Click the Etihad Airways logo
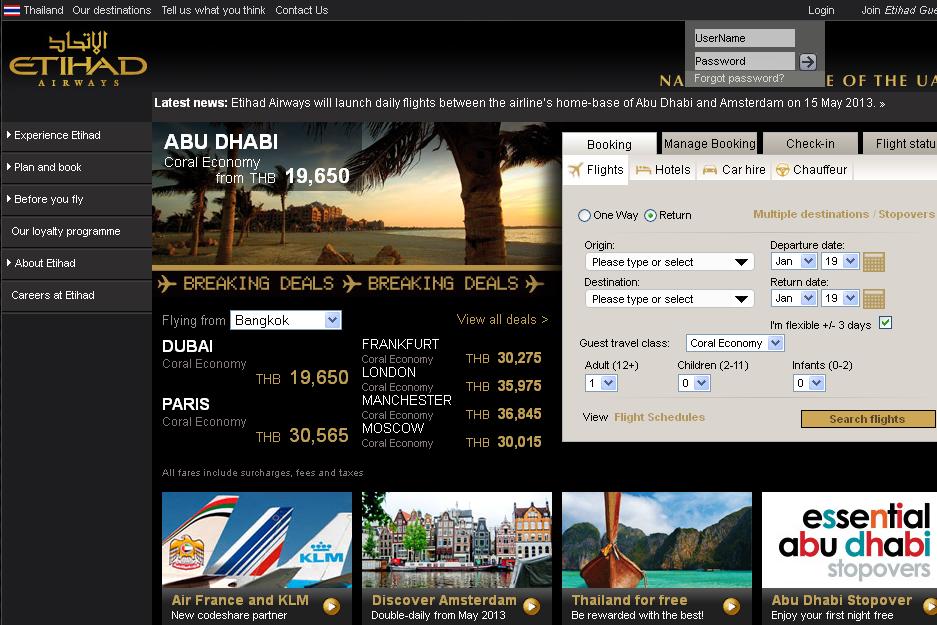 tap(78, 59)
